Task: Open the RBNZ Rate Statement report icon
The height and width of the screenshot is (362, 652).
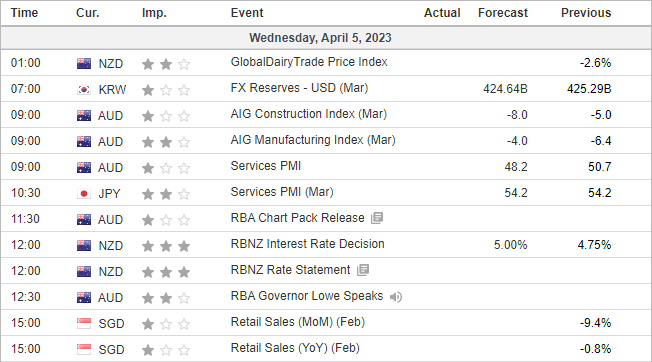Action: [363, 270]
